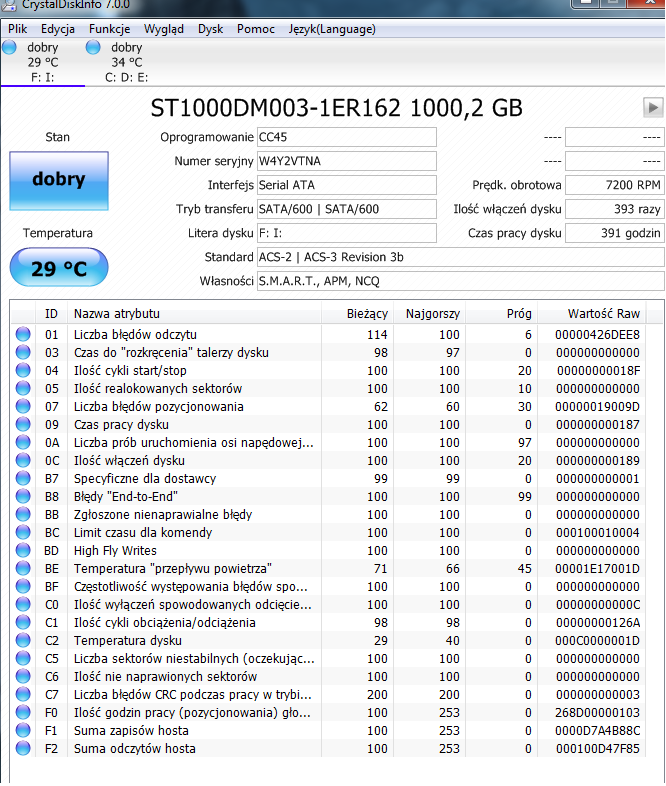Click status icon for Liczba błędów odczytu
This screenshot has width=666, height=786.
pyautogui.click(x=23, y=334)
